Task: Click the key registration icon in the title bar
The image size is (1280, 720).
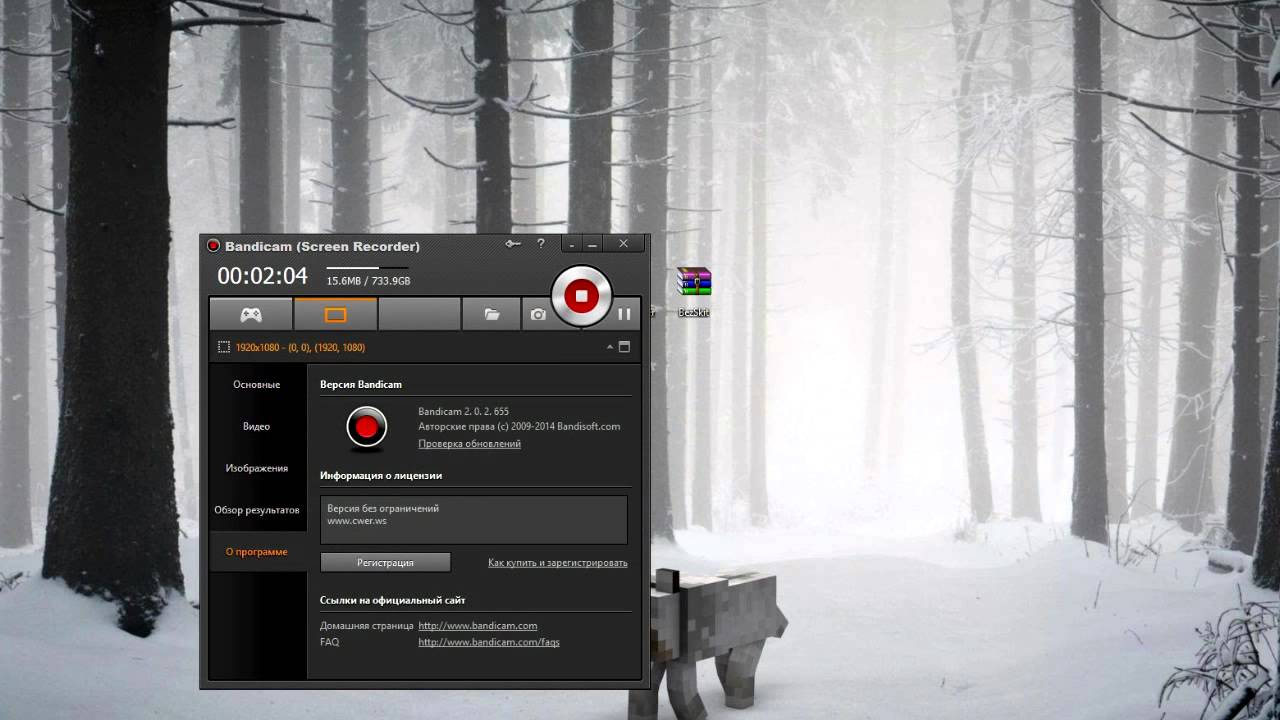Action: pos(513,243)
